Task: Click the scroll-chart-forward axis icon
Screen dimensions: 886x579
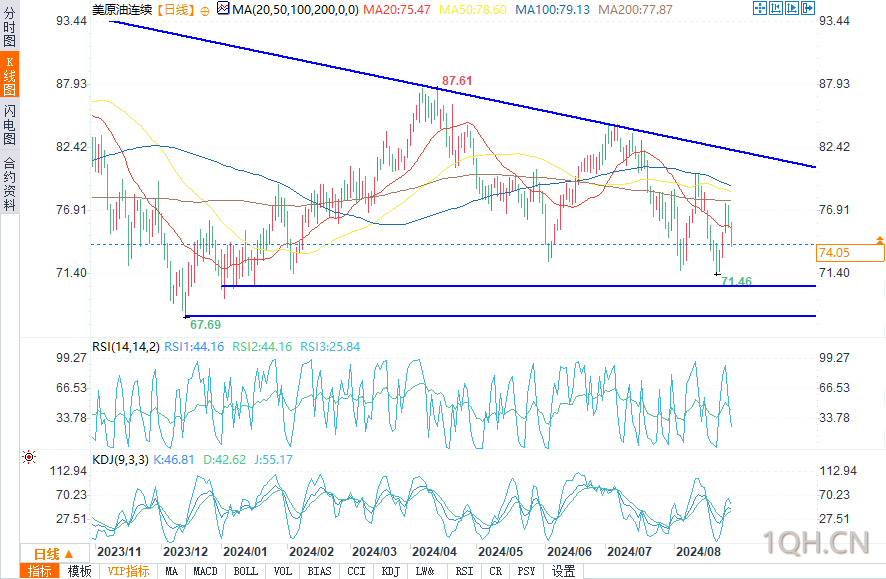Action: tap(792, 8)
